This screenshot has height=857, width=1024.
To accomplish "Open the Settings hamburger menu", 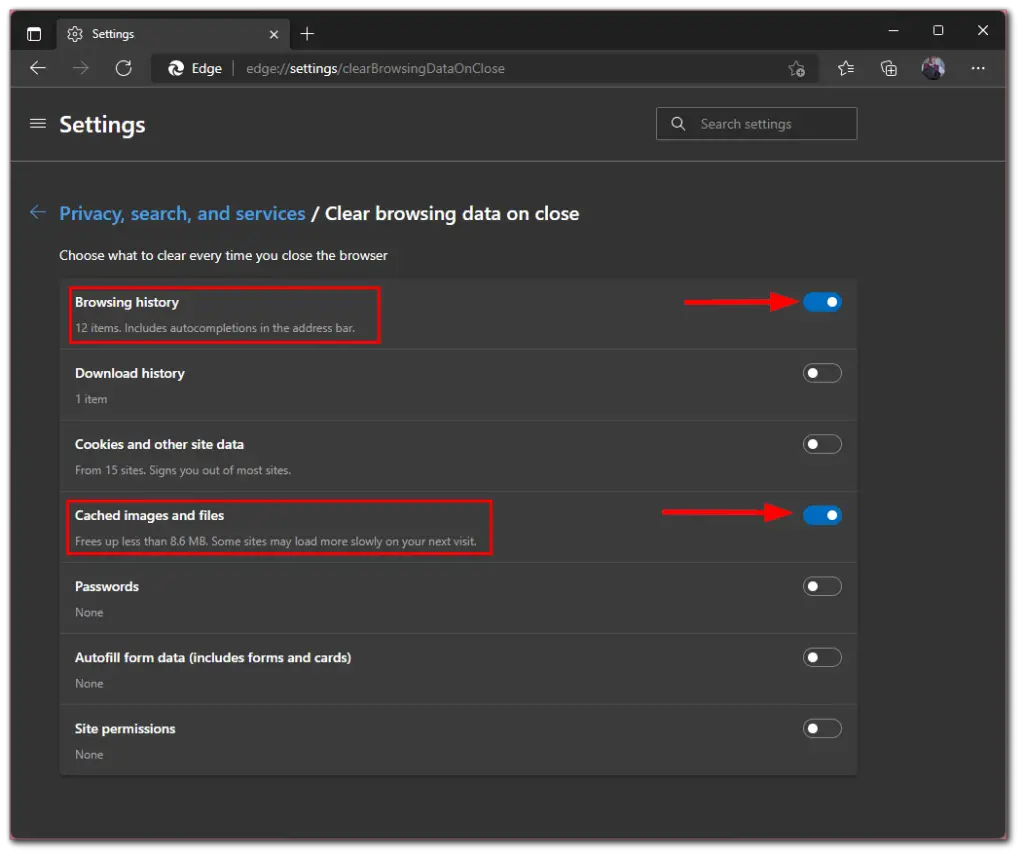I will tap(37, 124).
